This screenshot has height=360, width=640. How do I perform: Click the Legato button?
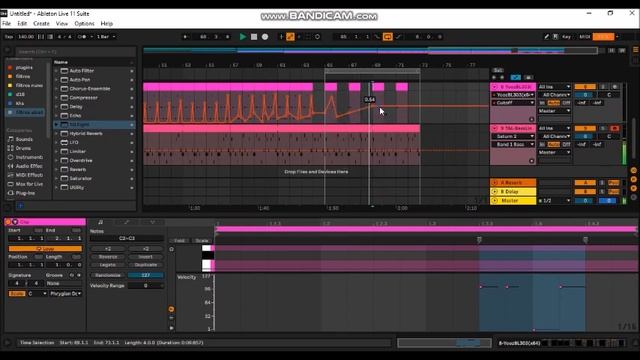(x=108, y=265)
